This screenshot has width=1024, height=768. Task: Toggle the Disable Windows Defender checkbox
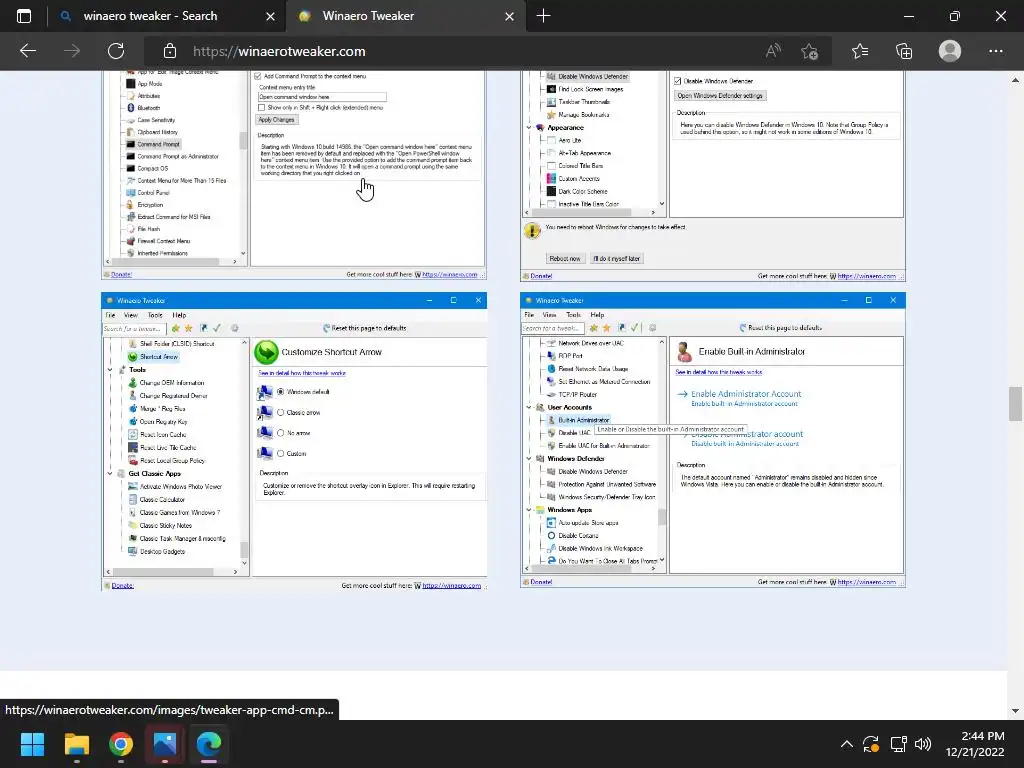(678, 82)
